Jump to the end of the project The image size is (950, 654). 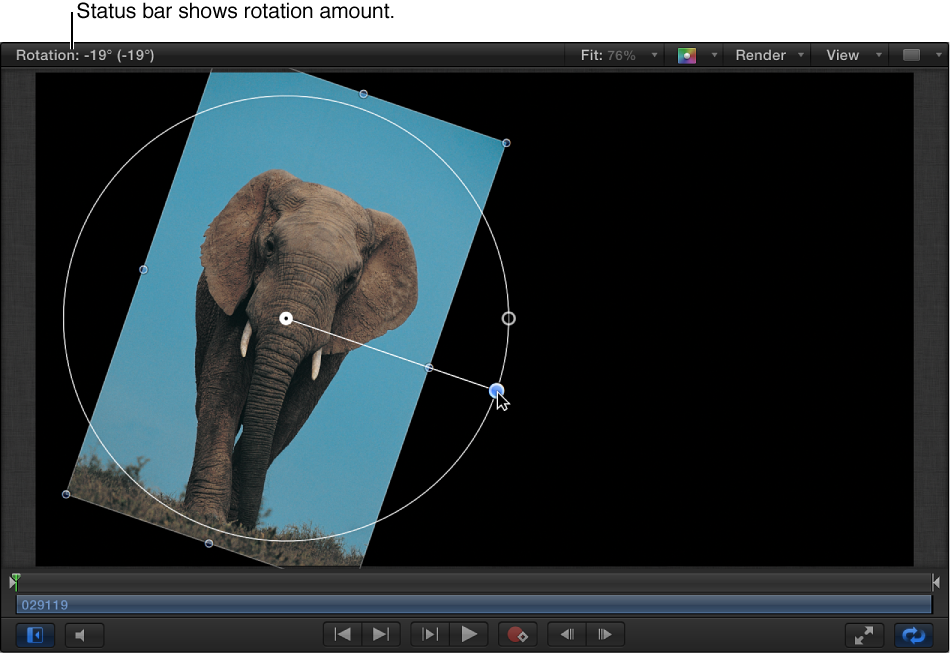pyautogui.click(x=380, y=634)
